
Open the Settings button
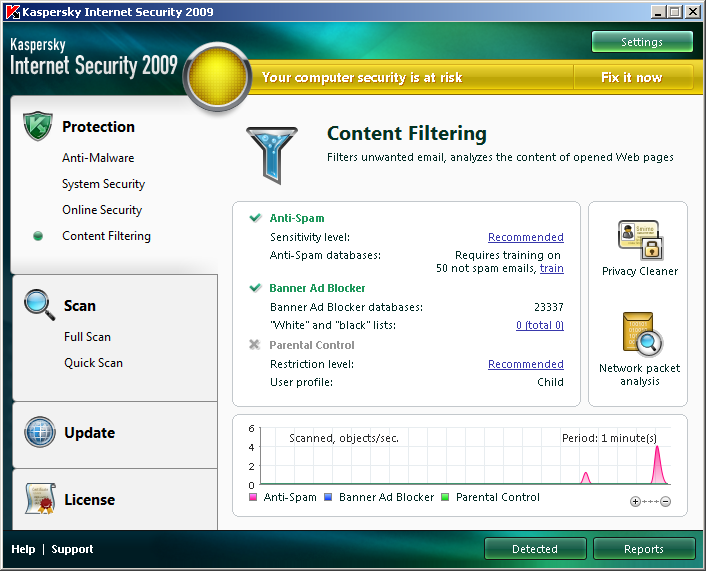tap(642, 42)
